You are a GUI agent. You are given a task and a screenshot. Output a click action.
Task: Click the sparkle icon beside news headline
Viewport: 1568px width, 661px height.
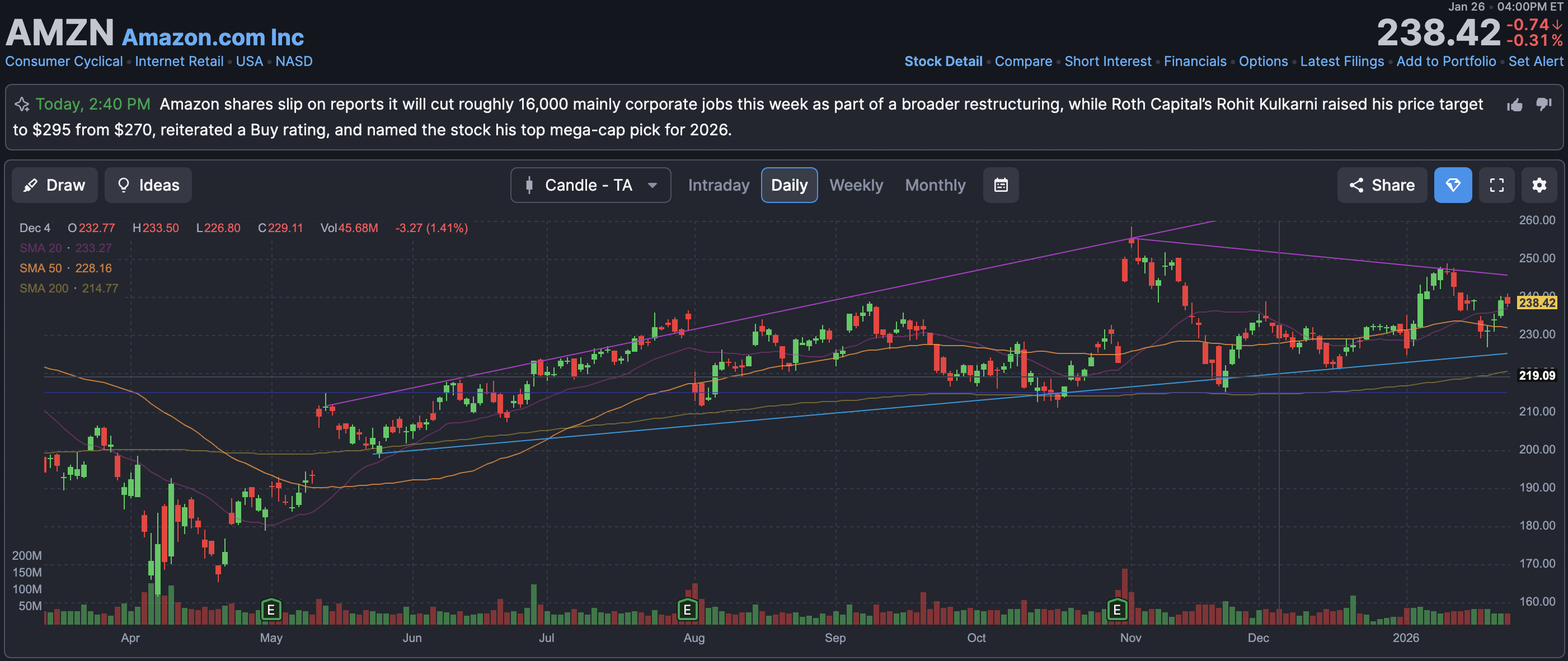(x=22, y=105)
